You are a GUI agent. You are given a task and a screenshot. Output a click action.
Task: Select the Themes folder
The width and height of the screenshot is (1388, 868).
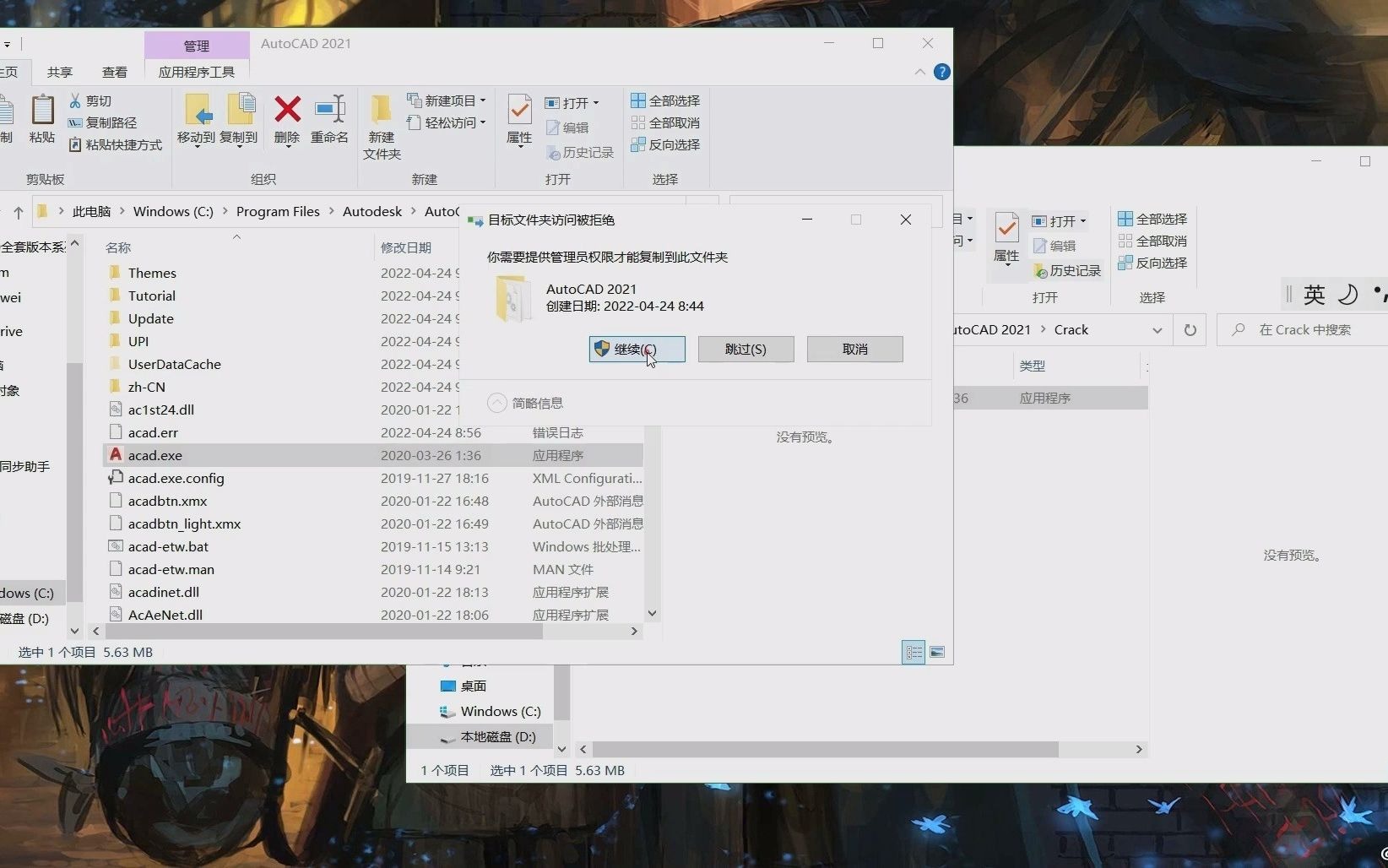pyautogui.click(x=152, y=273)
